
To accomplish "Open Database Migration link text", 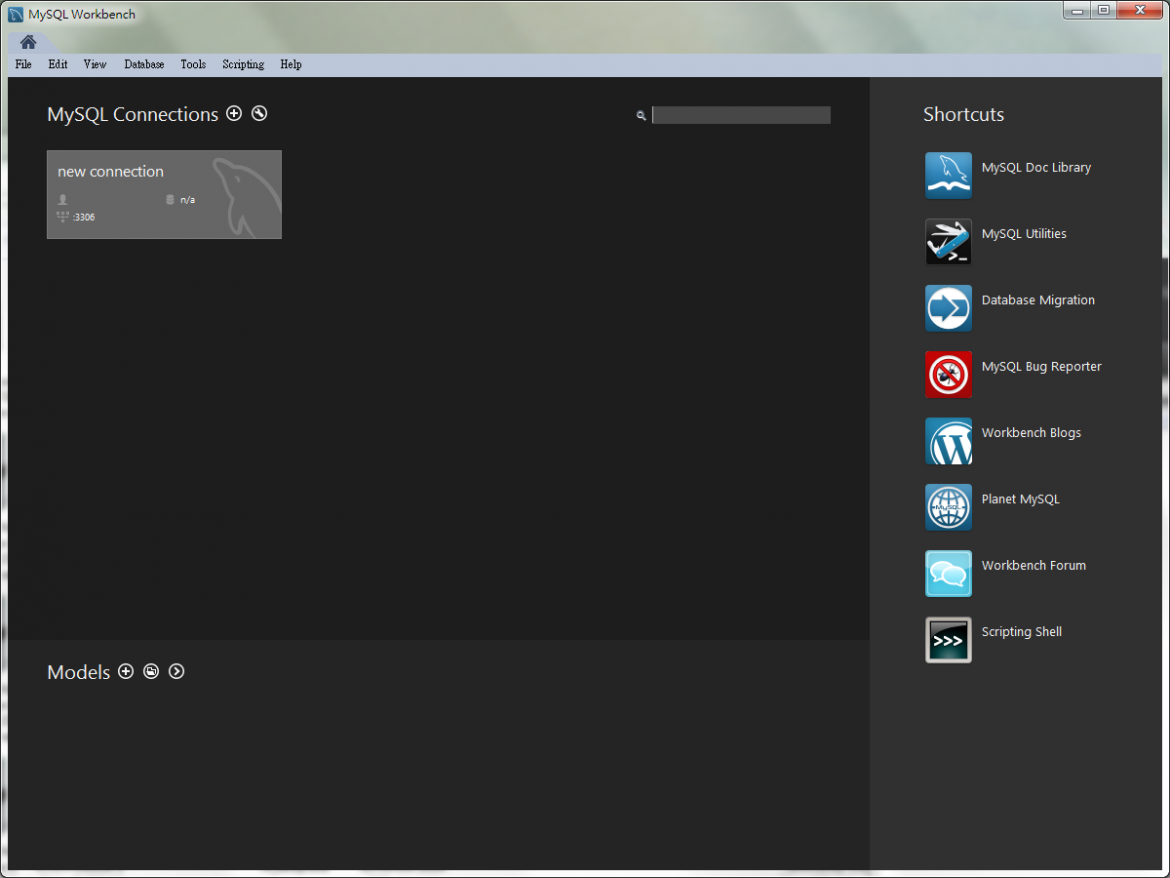I will pos(1038,300).
